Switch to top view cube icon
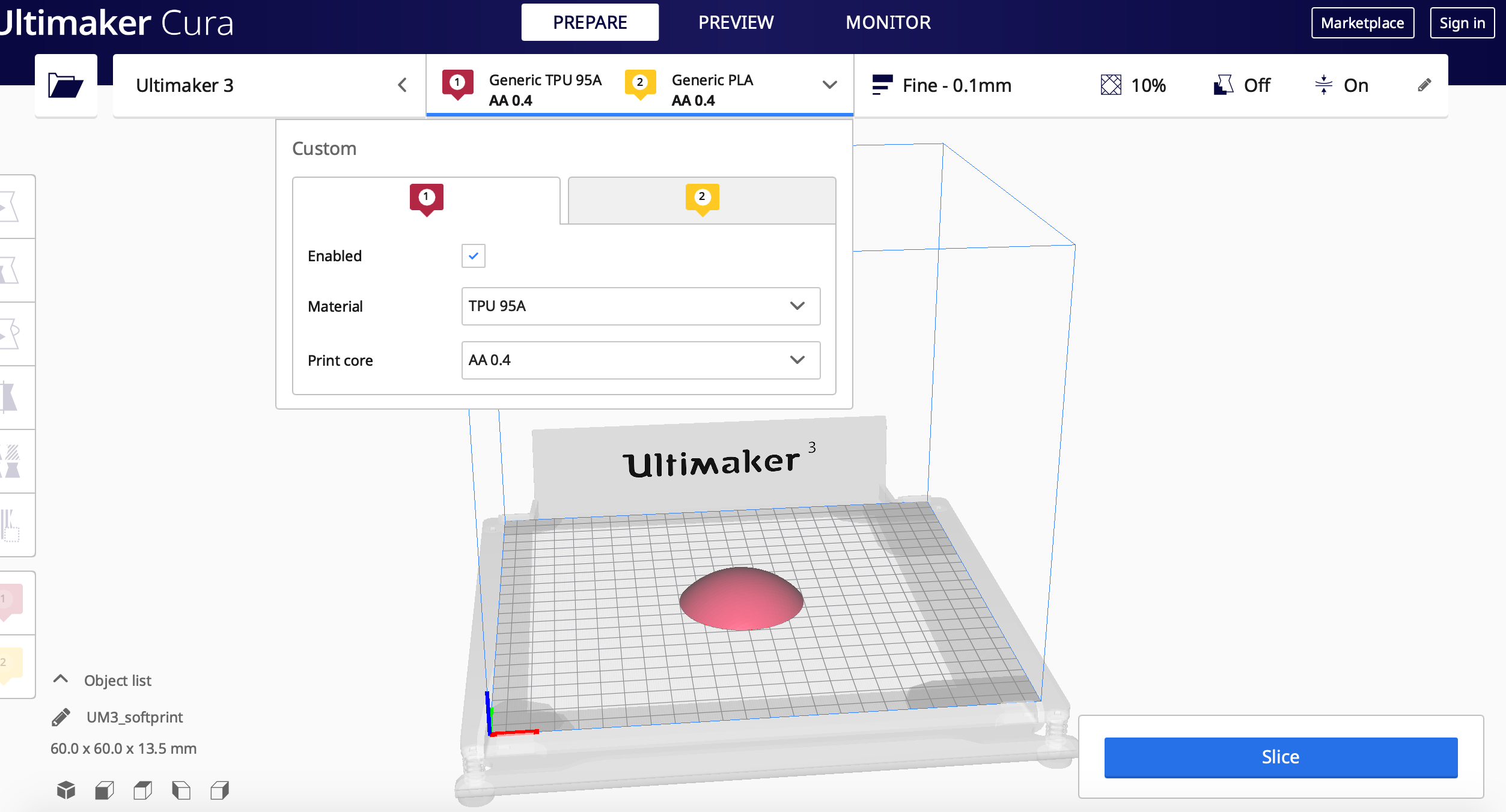 [x=143, y=790]
